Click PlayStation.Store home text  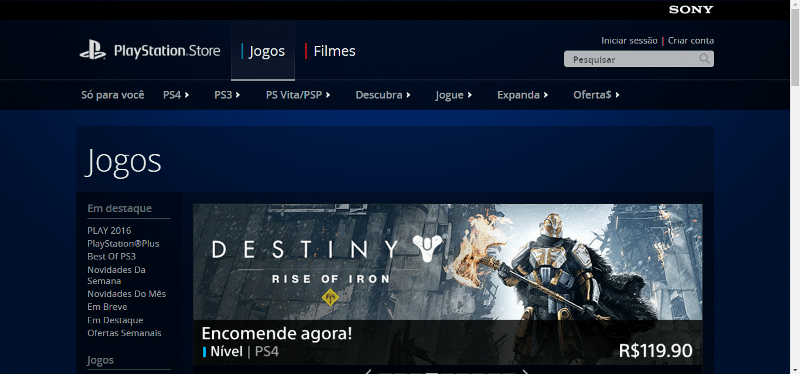(167, 51)
